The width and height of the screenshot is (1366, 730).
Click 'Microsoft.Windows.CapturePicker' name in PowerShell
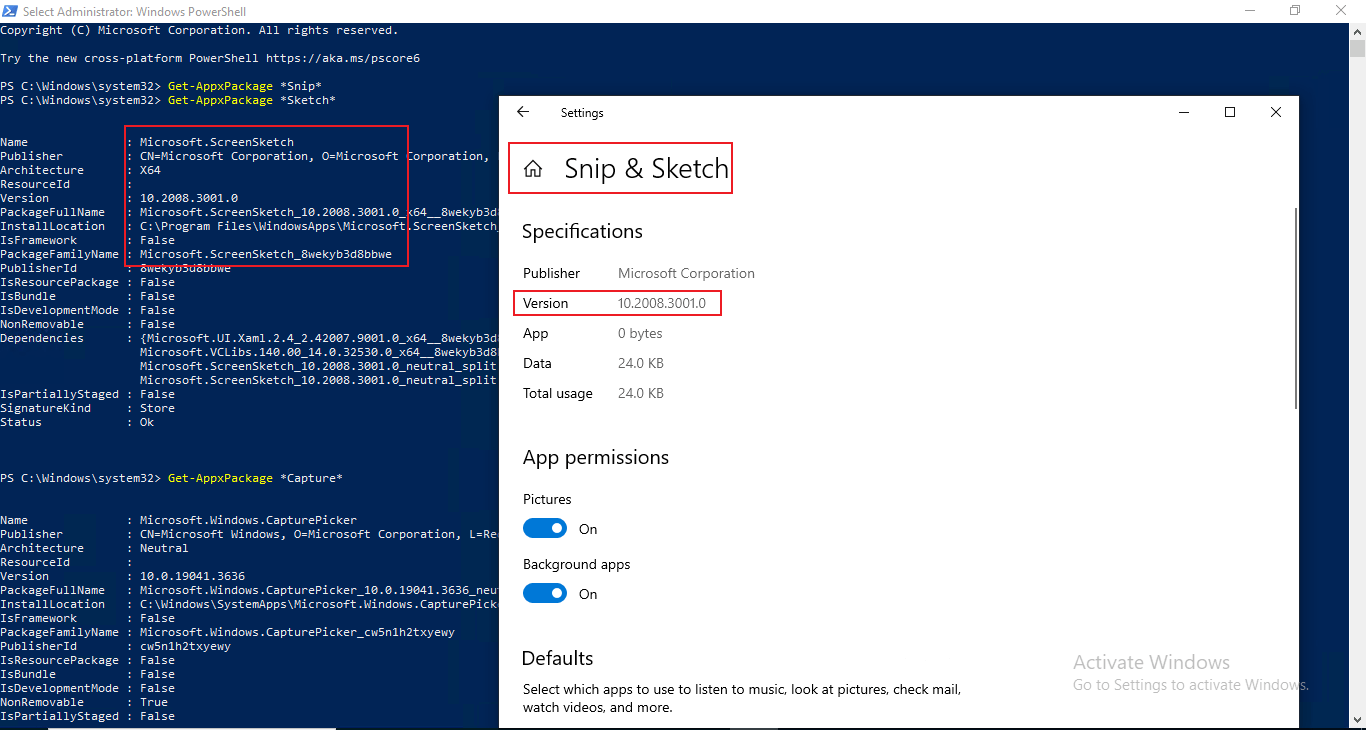coord(248,520)
